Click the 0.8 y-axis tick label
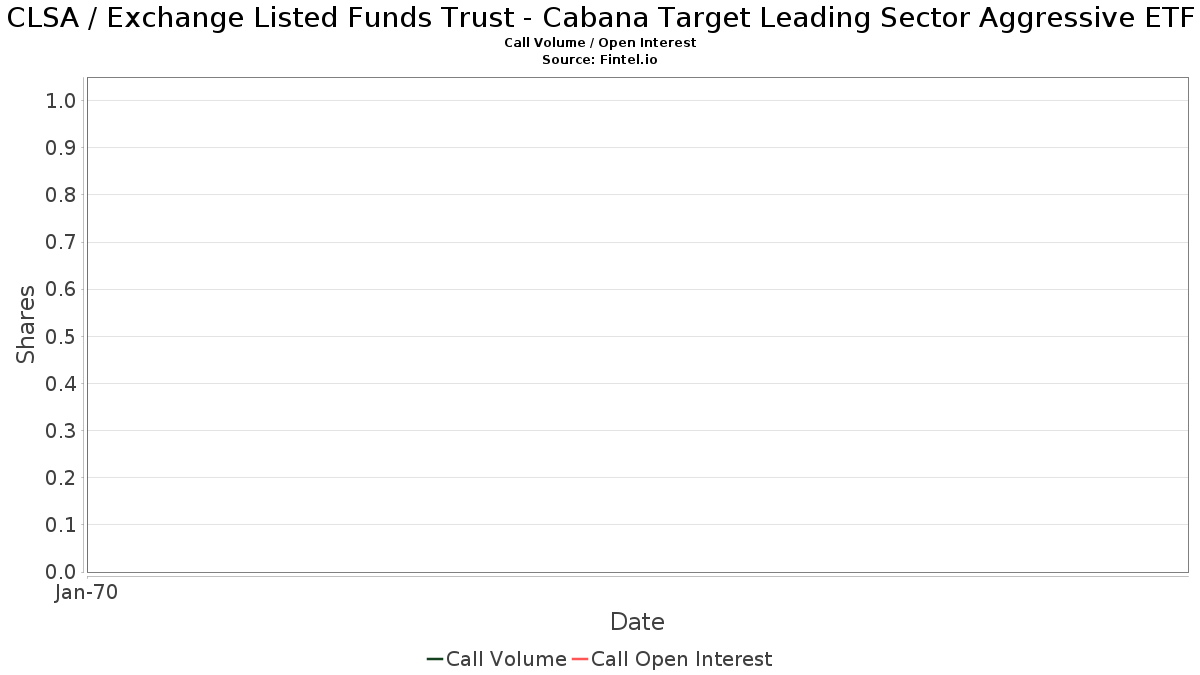 [x=61, y=195]
